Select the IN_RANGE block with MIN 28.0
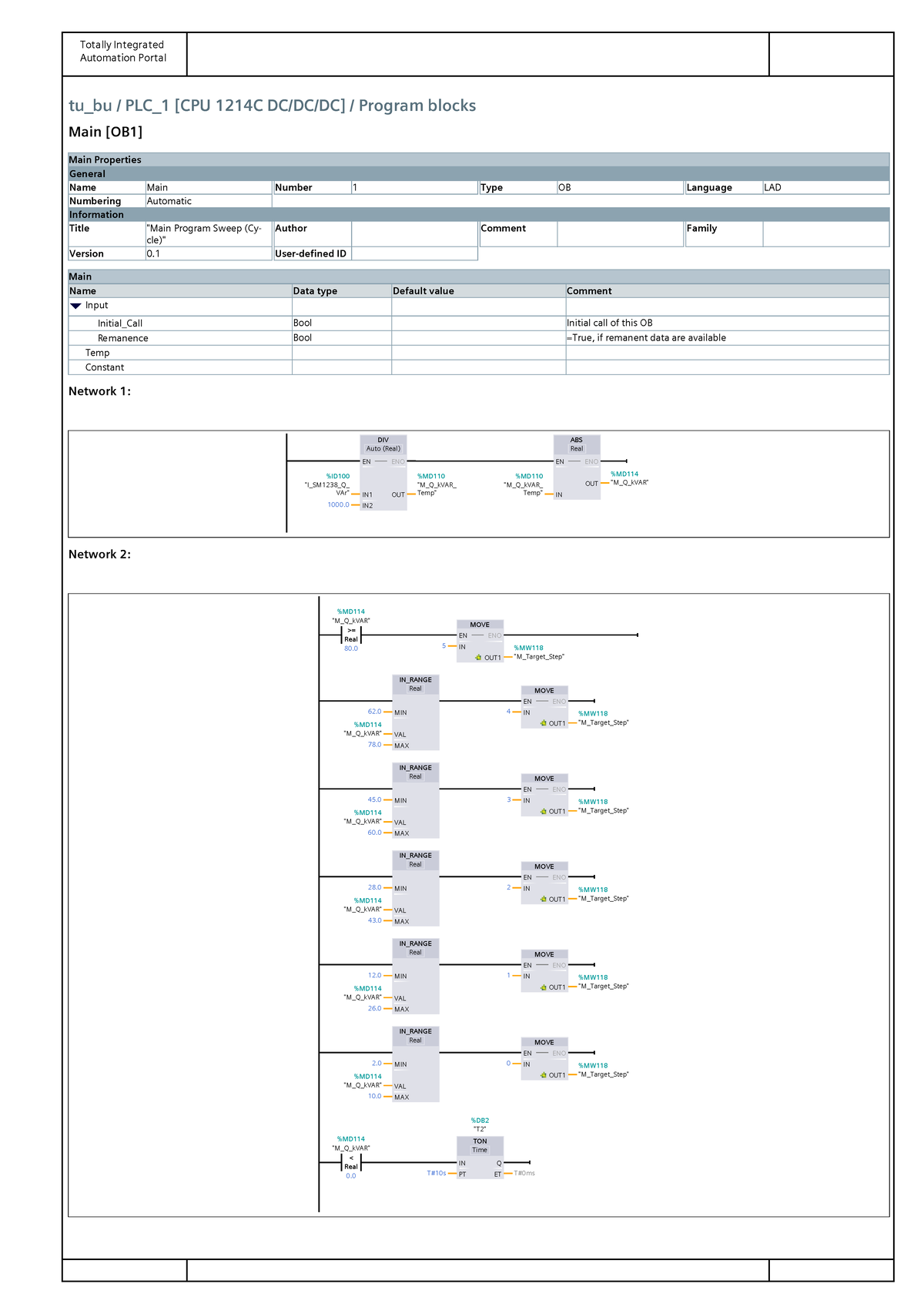 click(x=416, y=888)
